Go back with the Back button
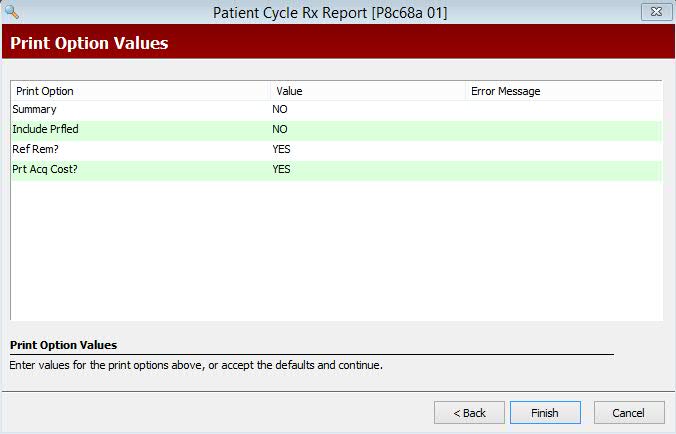The width and height of the screenshot is (676, 434). click(x=469, y=413)
